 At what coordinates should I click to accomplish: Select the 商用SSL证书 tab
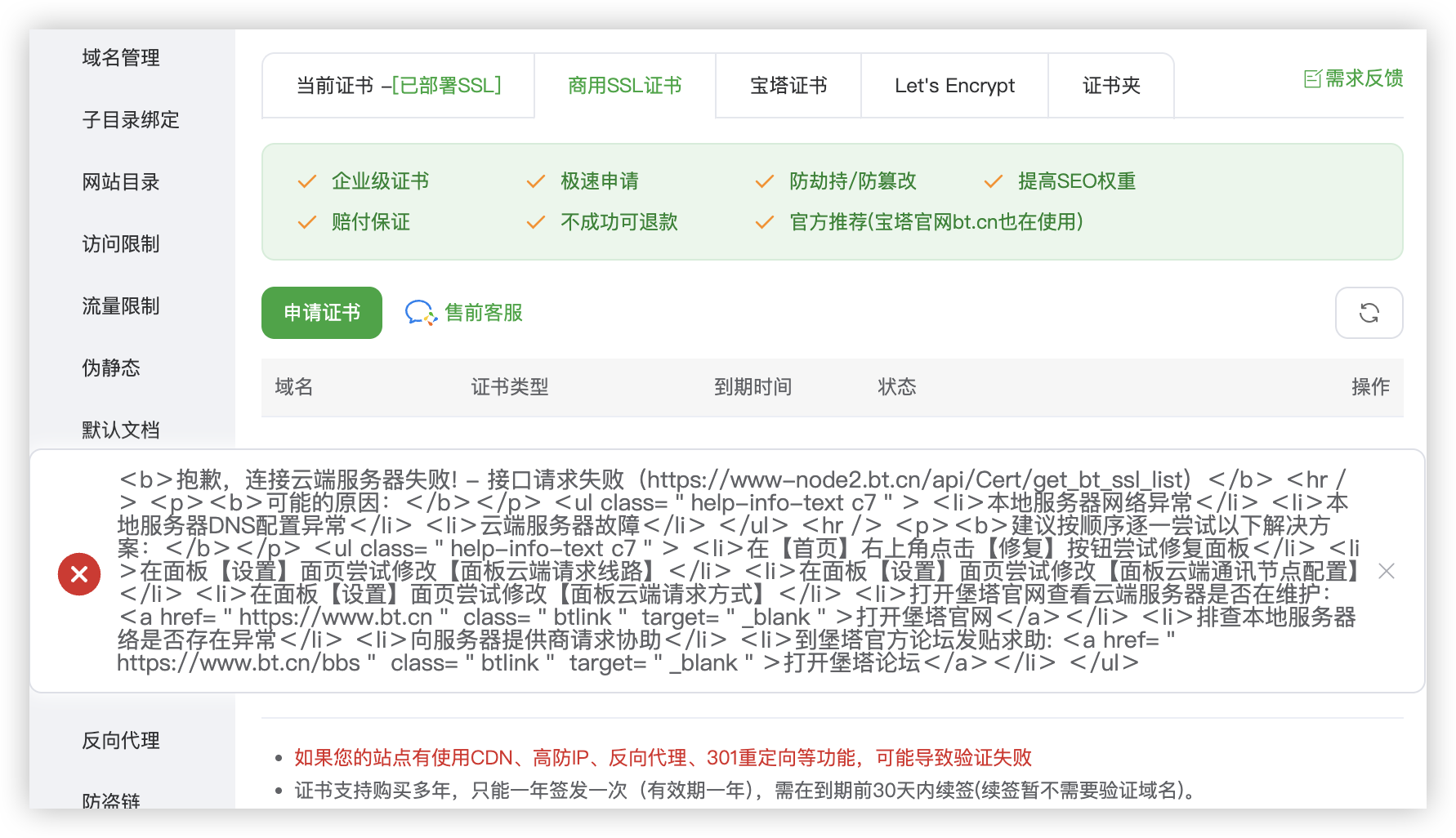[x=625, y=86]
